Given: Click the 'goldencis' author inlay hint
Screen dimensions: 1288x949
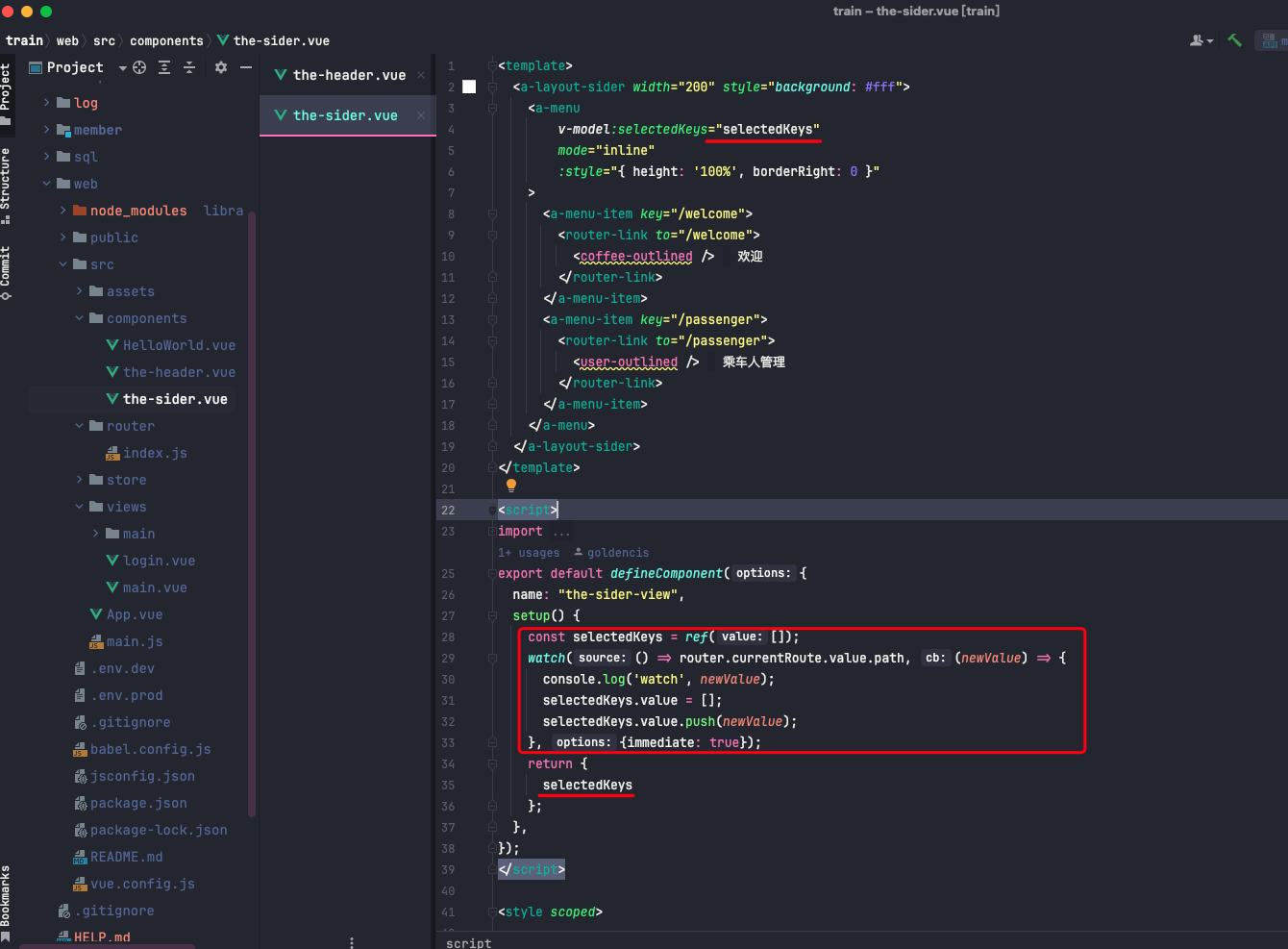Looking at the screenshot, I should (x=611, y=553).
